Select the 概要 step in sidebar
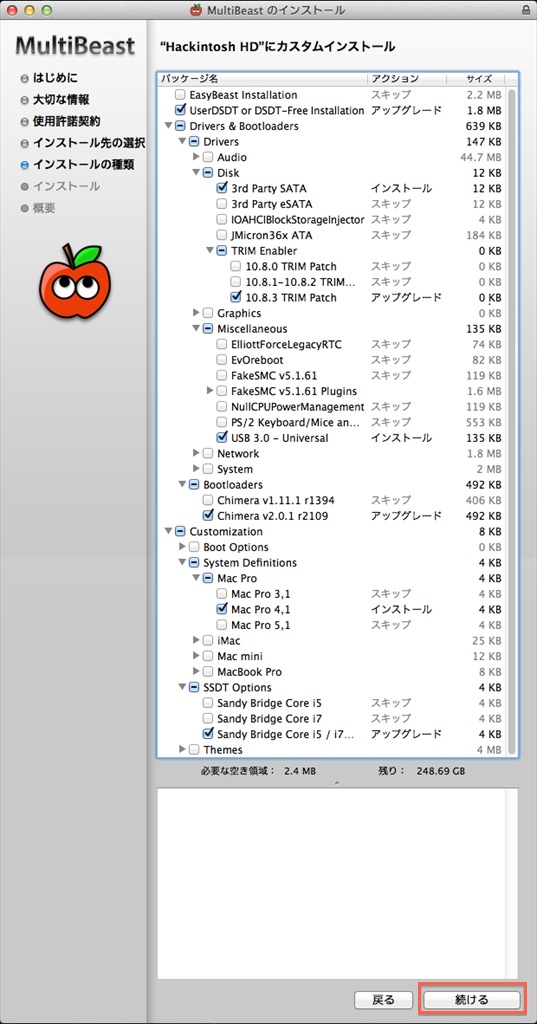Viewport: 537px width, 1024px height. 44,208
